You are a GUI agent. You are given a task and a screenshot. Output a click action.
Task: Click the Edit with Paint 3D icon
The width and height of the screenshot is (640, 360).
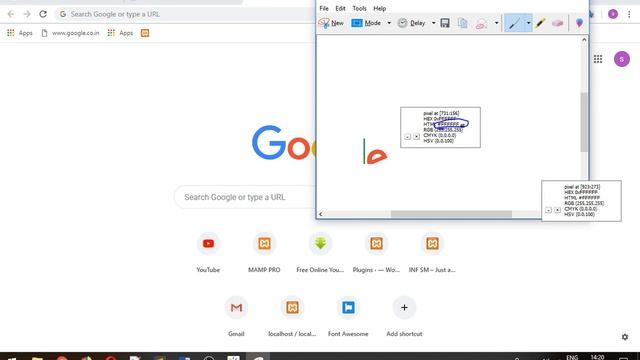point(579,23)
